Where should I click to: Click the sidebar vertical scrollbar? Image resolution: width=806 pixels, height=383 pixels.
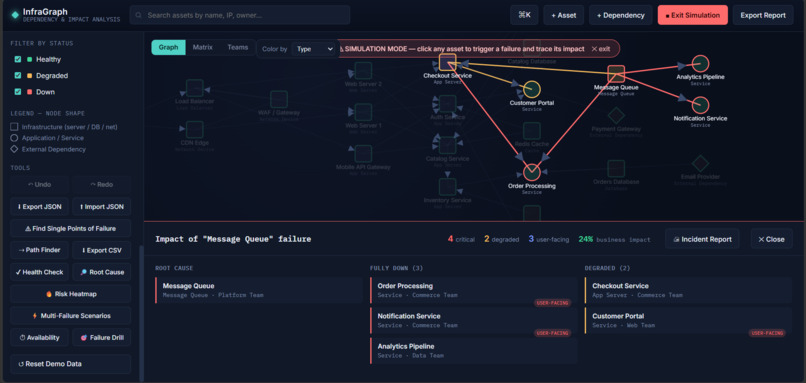tap(140, 313)
